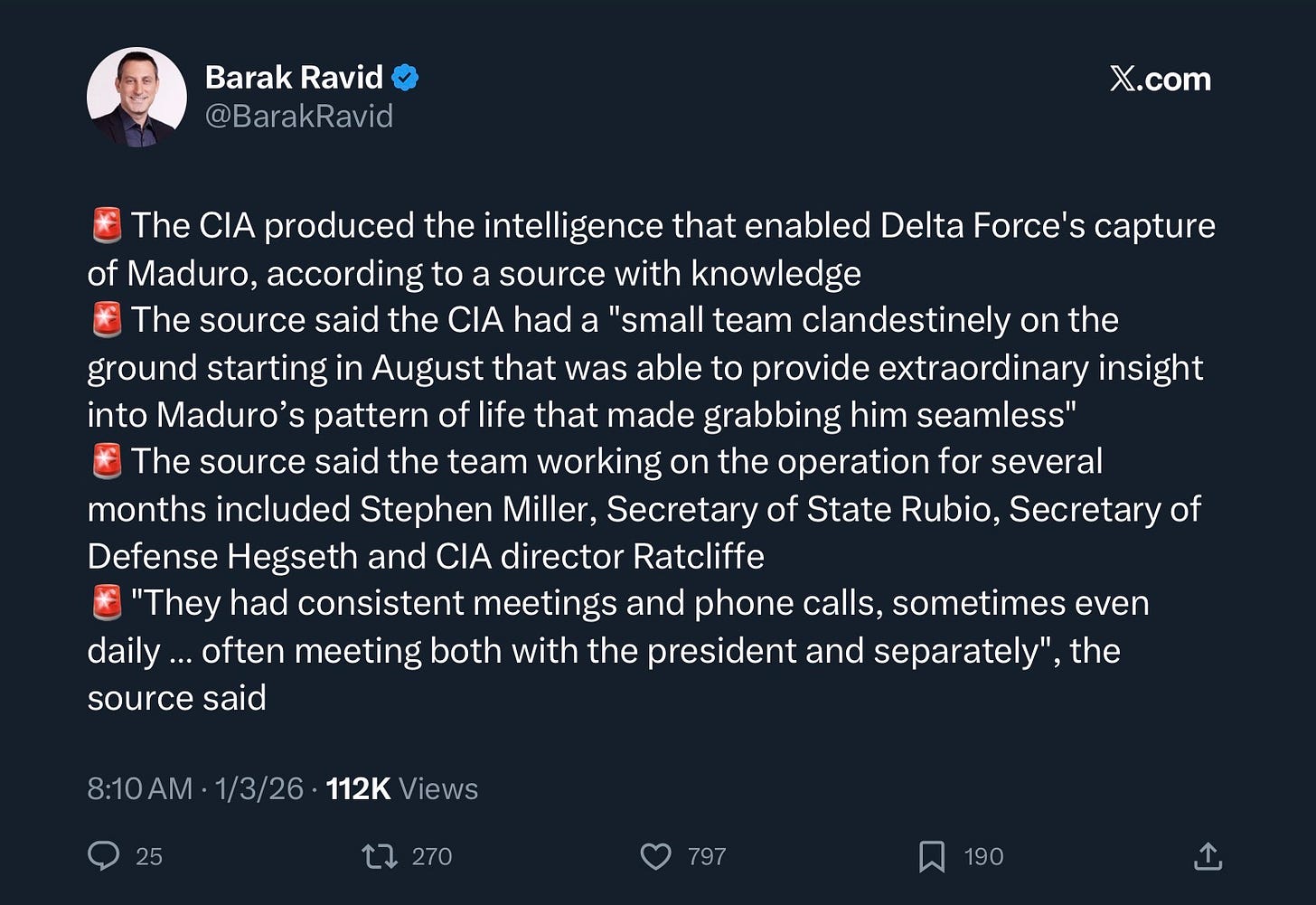The image size is (1316, 905).
Task: Repost the tweet using the retweet icon
Action: 380,855
